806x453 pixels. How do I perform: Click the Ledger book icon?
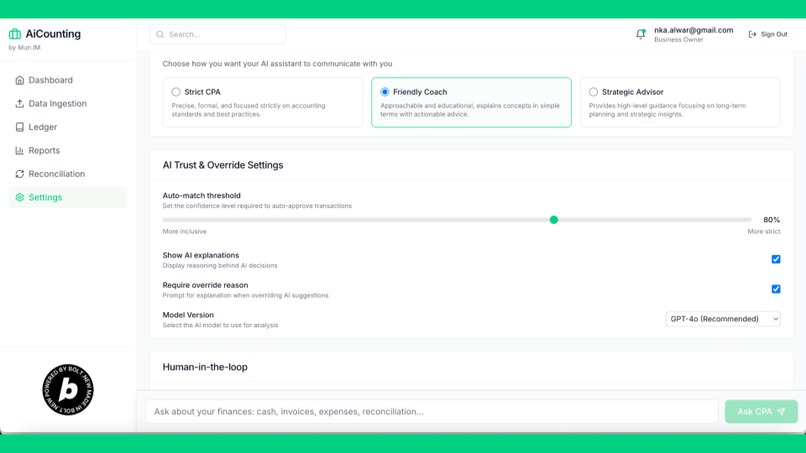(x=20, y=127)
